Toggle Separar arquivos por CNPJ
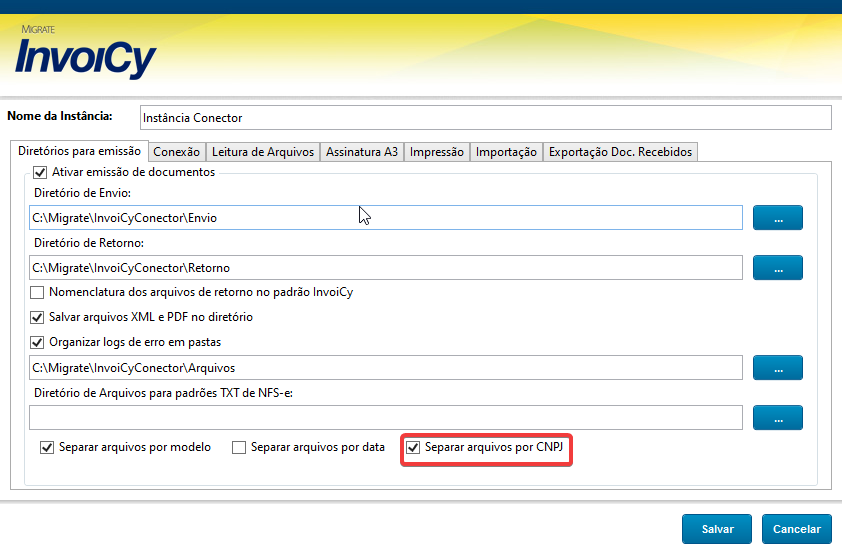Viewport: 842px width, 554px height. pos(413,447)
